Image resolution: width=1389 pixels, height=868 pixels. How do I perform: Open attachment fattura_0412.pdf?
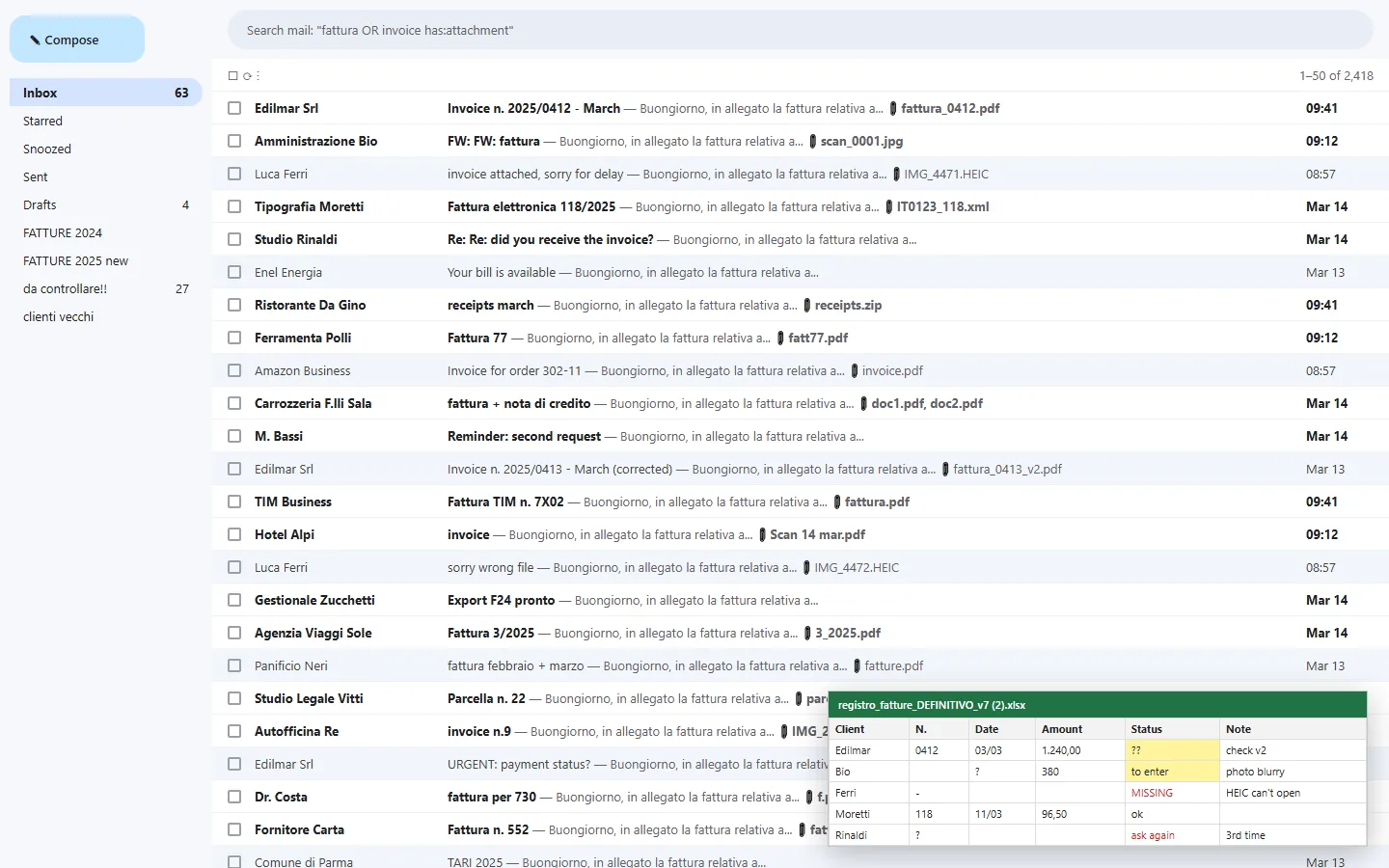pos(944,108)
